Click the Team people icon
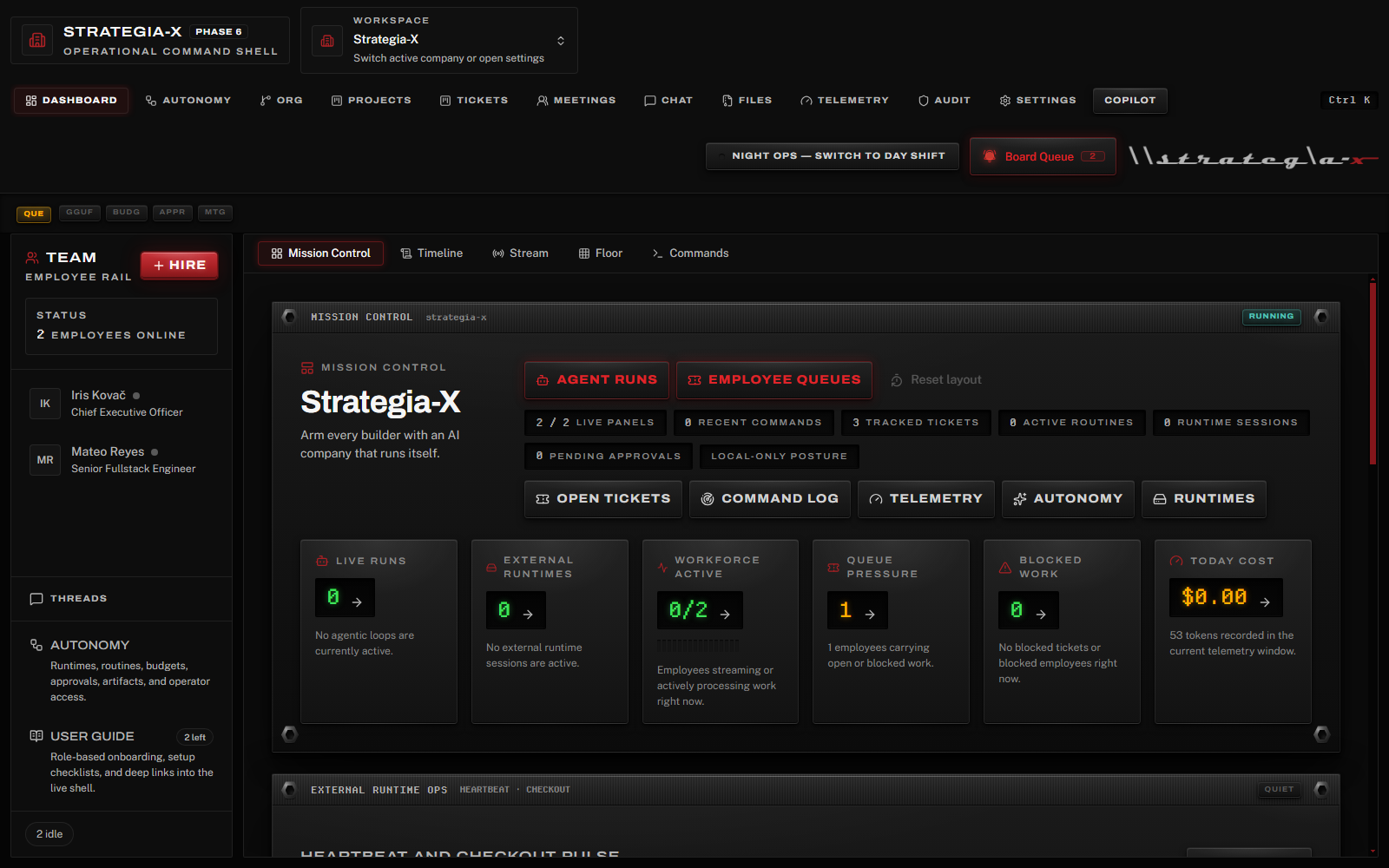The image size is (1389, 868). click(x=32, y=258)
